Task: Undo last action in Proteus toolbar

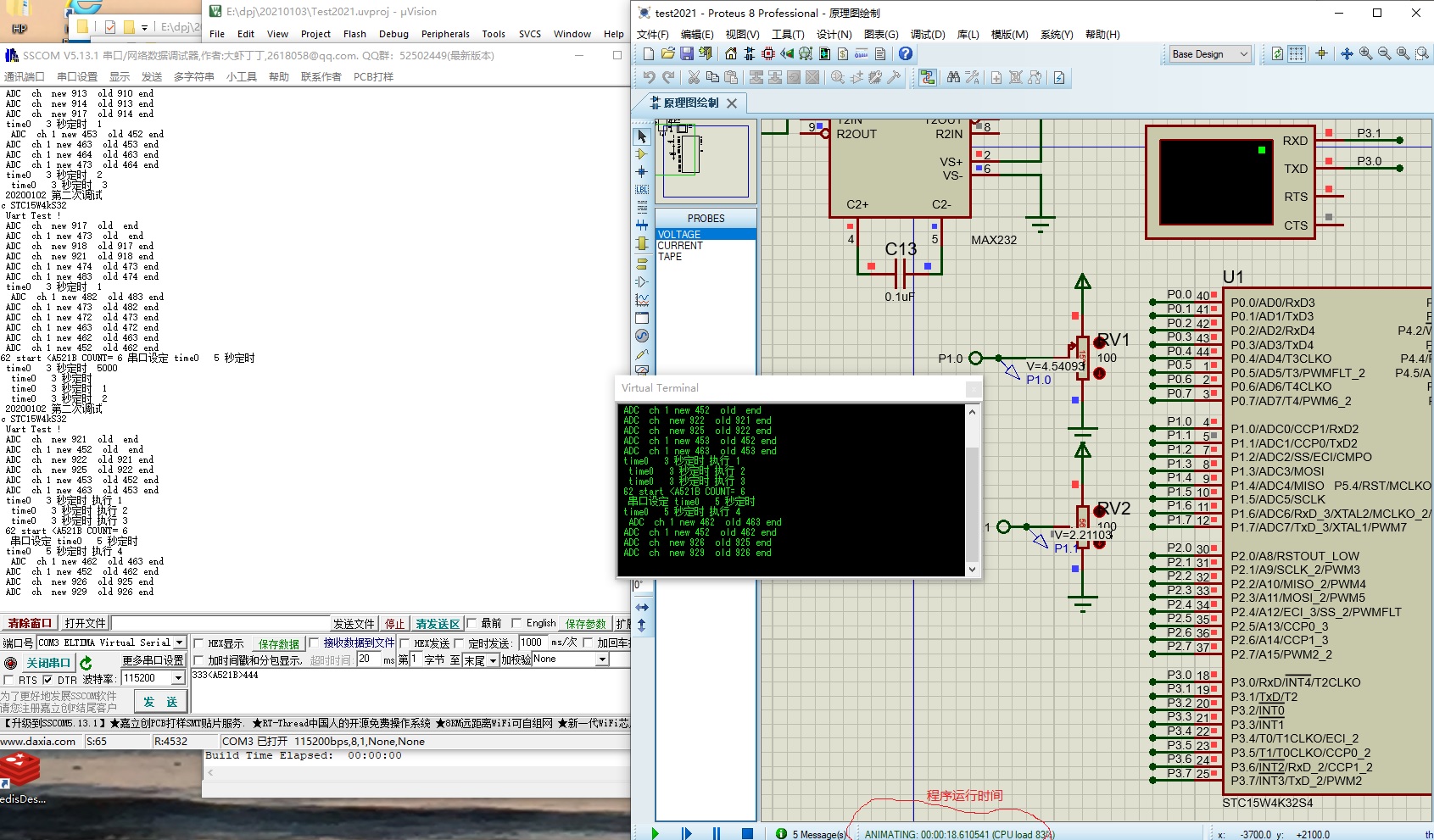Action: [x=649, y=77]
